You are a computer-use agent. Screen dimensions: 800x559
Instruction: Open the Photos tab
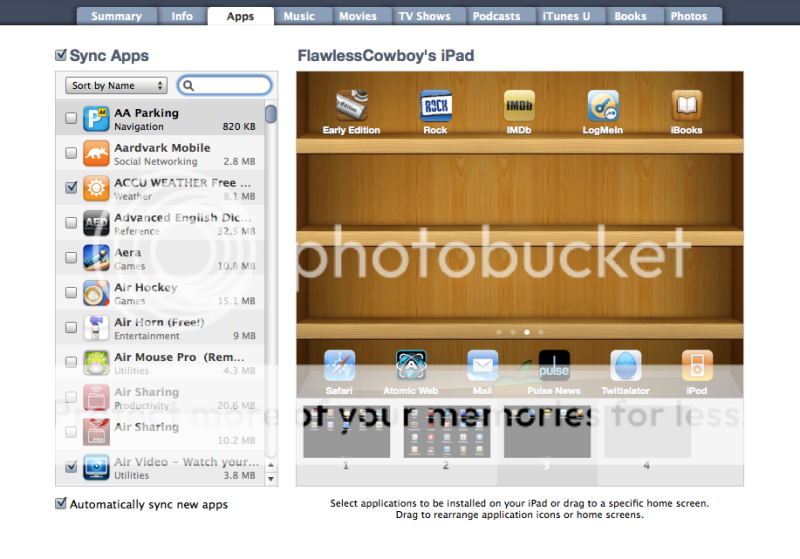pos(689,16)
